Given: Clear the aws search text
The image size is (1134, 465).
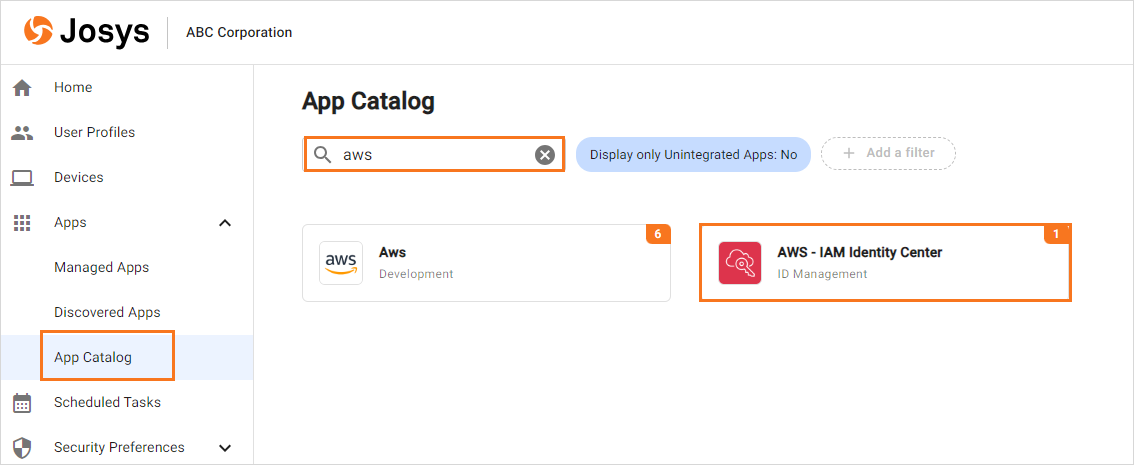Looking at the screenshot, I should point(545,154).
